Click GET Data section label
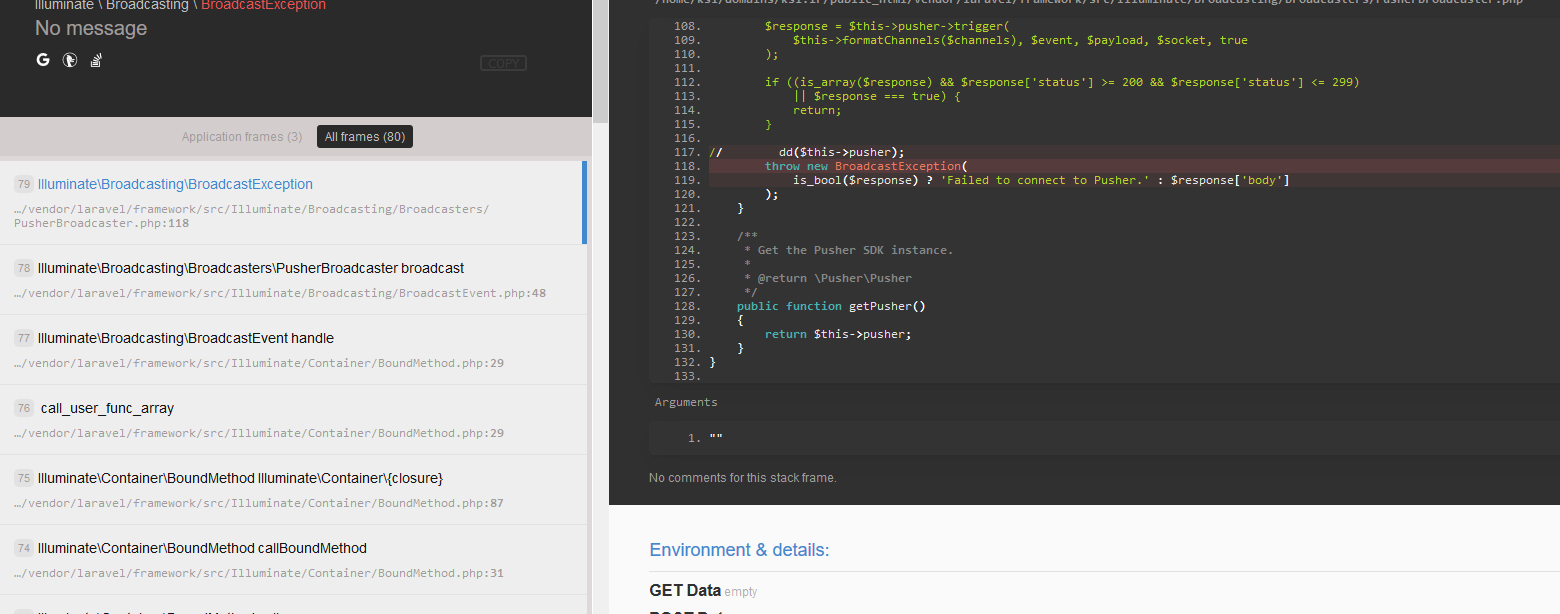1560x614 pixels. click(x=685, y=590)
